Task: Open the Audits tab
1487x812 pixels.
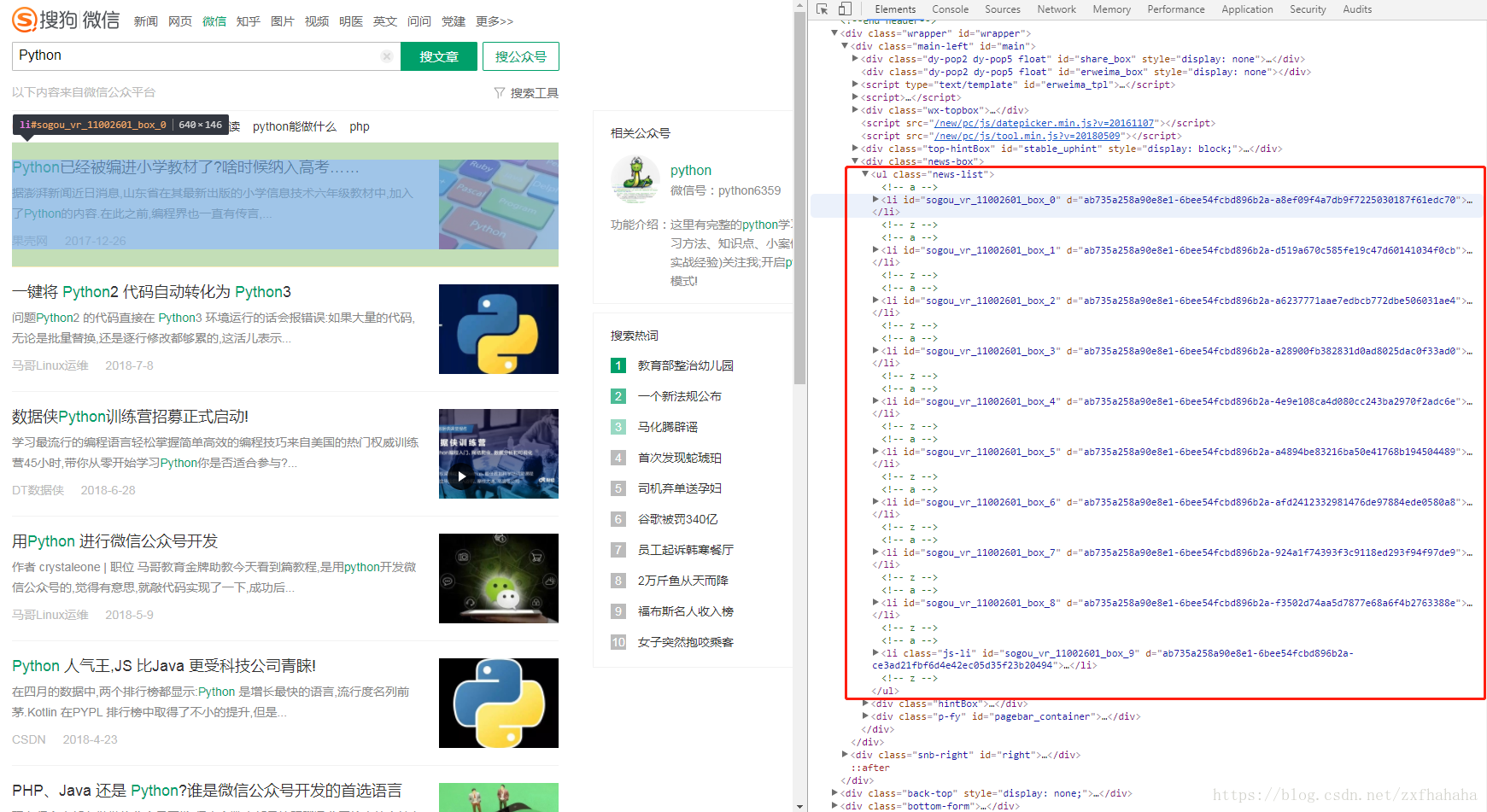Action: pyautogui.click(x=1357, y=9)
